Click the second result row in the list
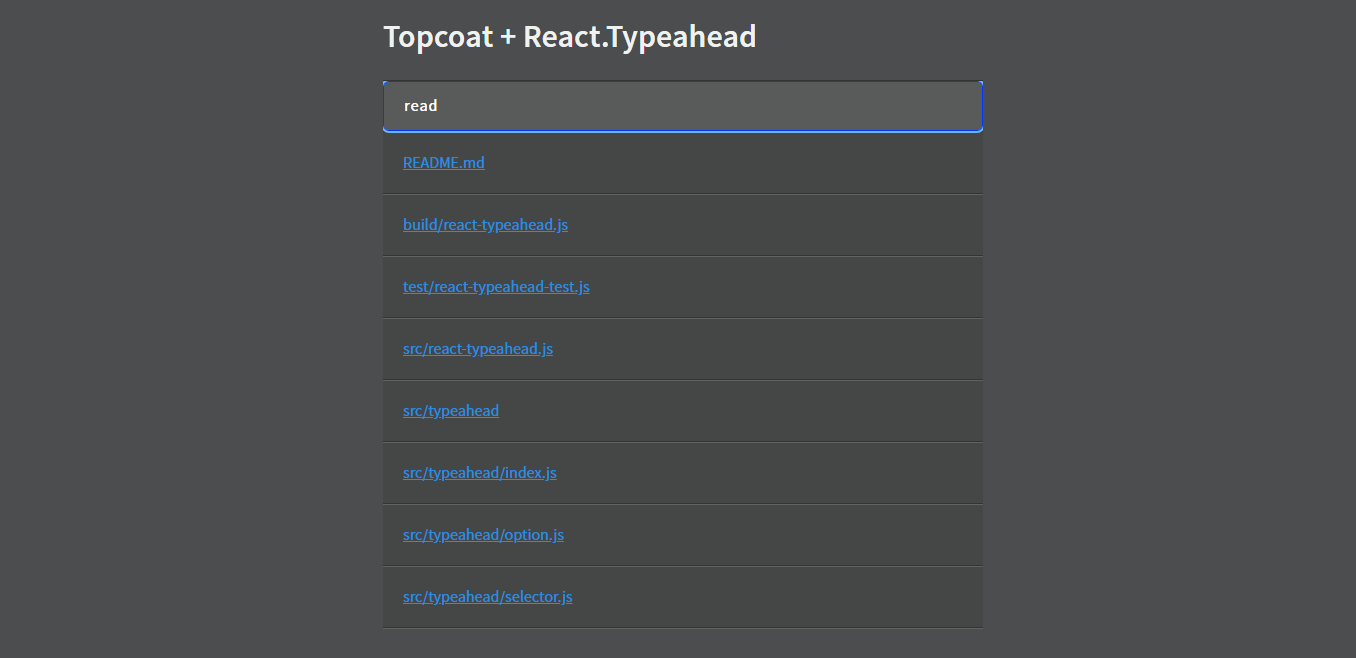 click(682, 224)
